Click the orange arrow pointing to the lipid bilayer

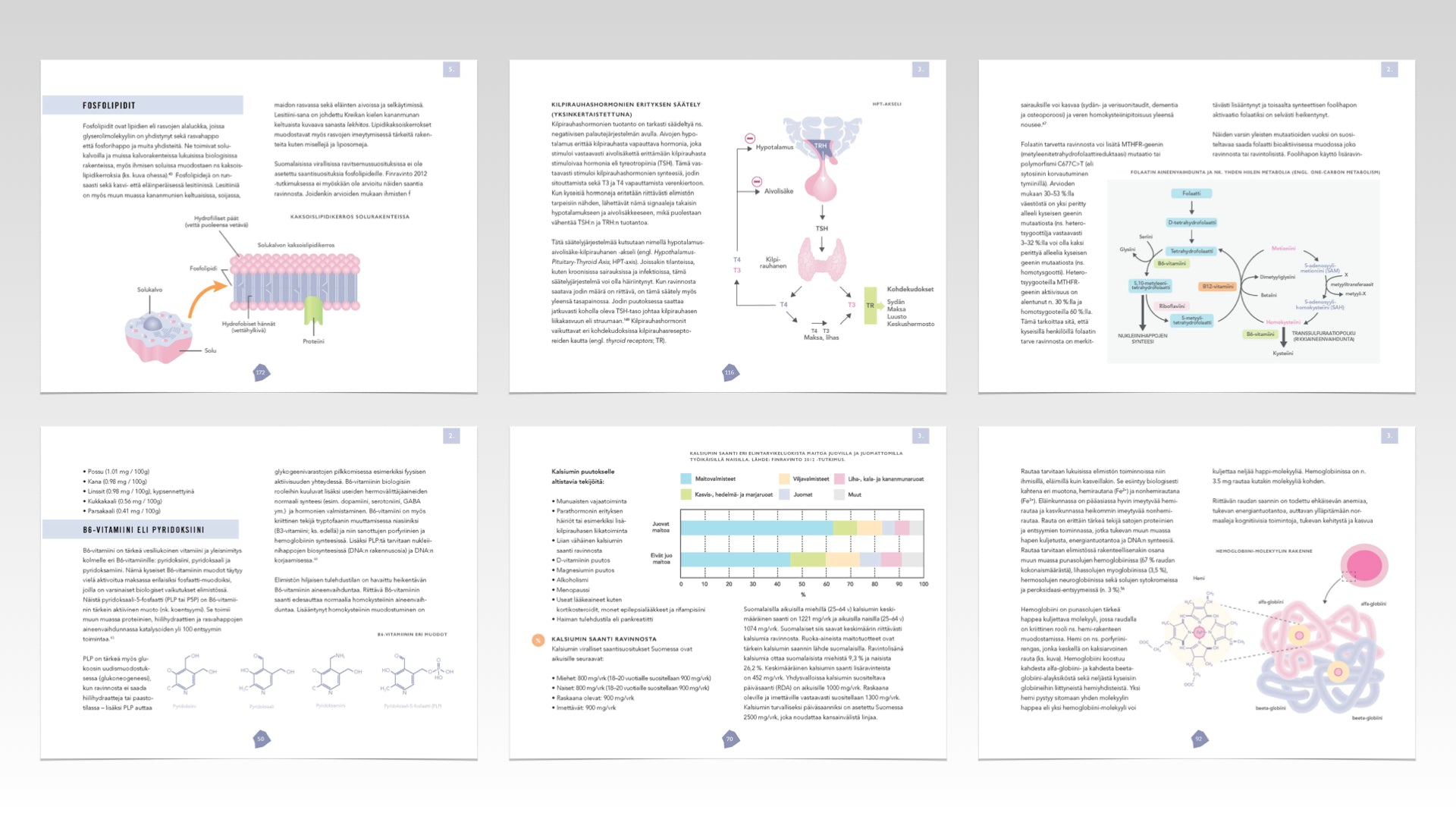[x=206, y=298]
